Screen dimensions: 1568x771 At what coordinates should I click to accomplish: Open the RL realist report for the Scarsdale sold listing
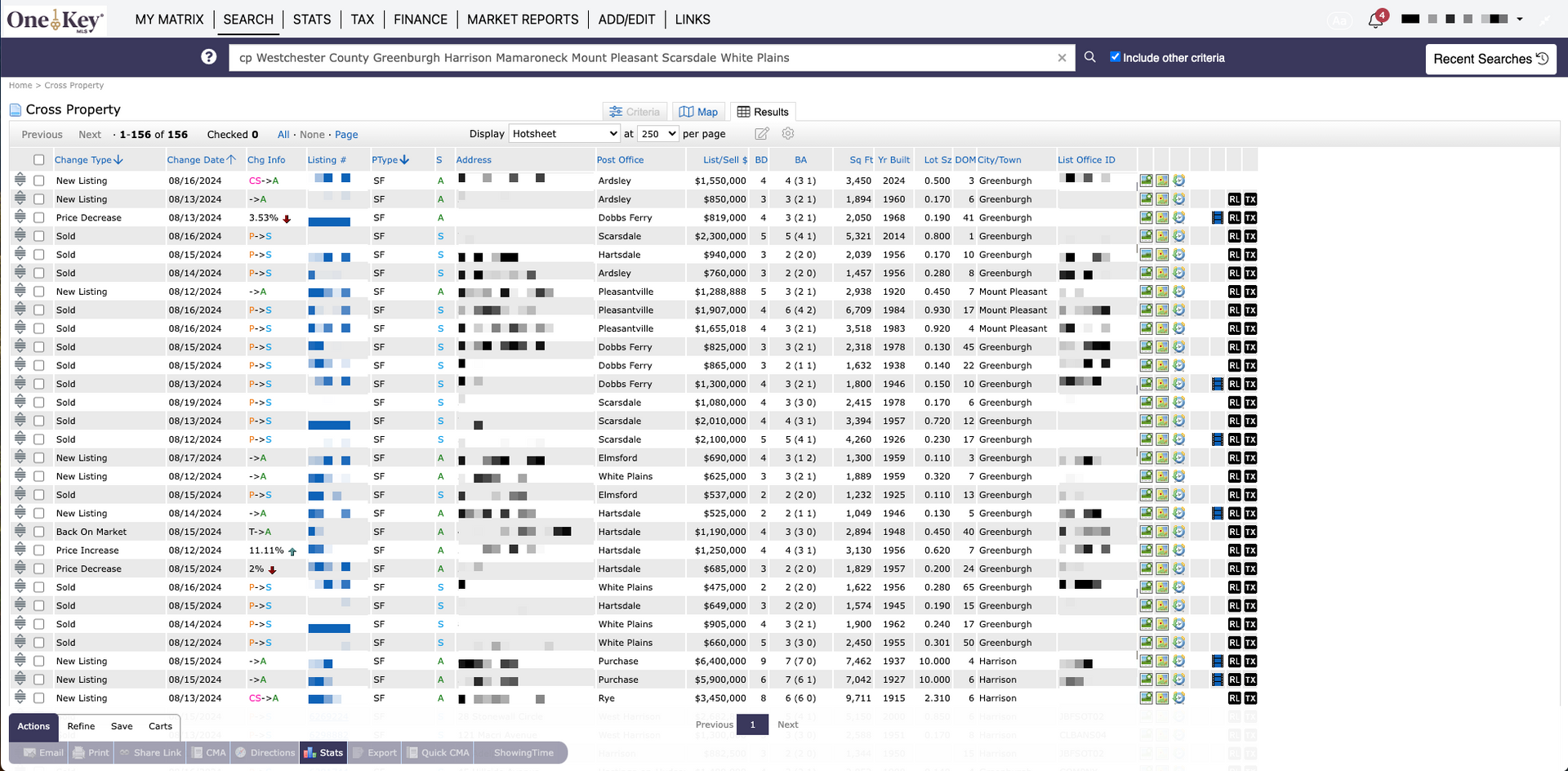[x=1235, y=236]
